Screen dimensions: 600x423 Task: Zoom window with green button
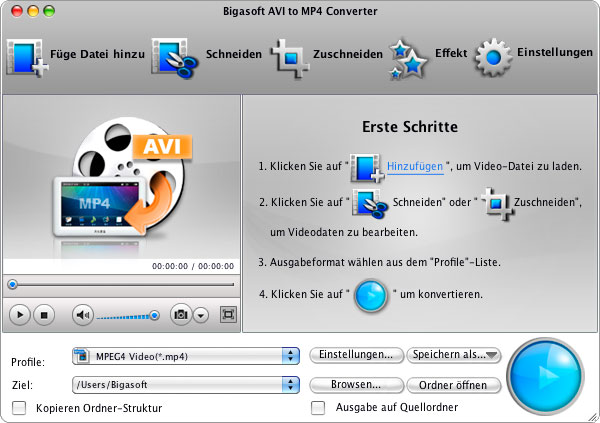49,11
